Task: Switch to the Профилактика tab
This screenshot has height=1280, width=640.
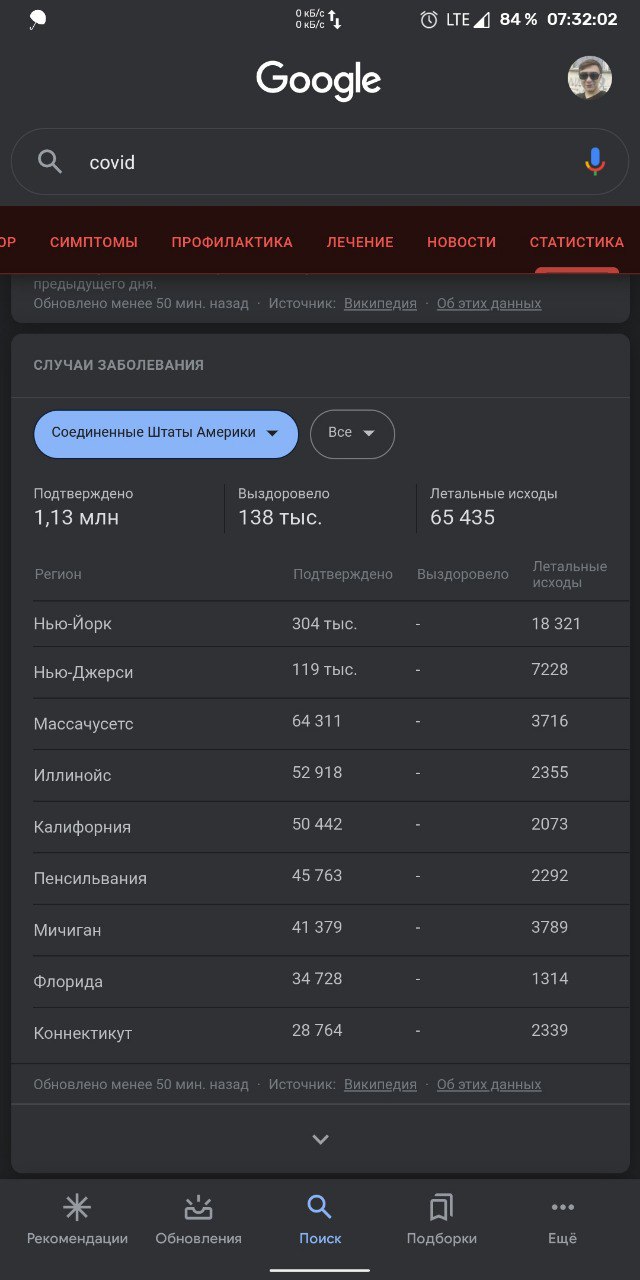Action: tap(232, 242)
